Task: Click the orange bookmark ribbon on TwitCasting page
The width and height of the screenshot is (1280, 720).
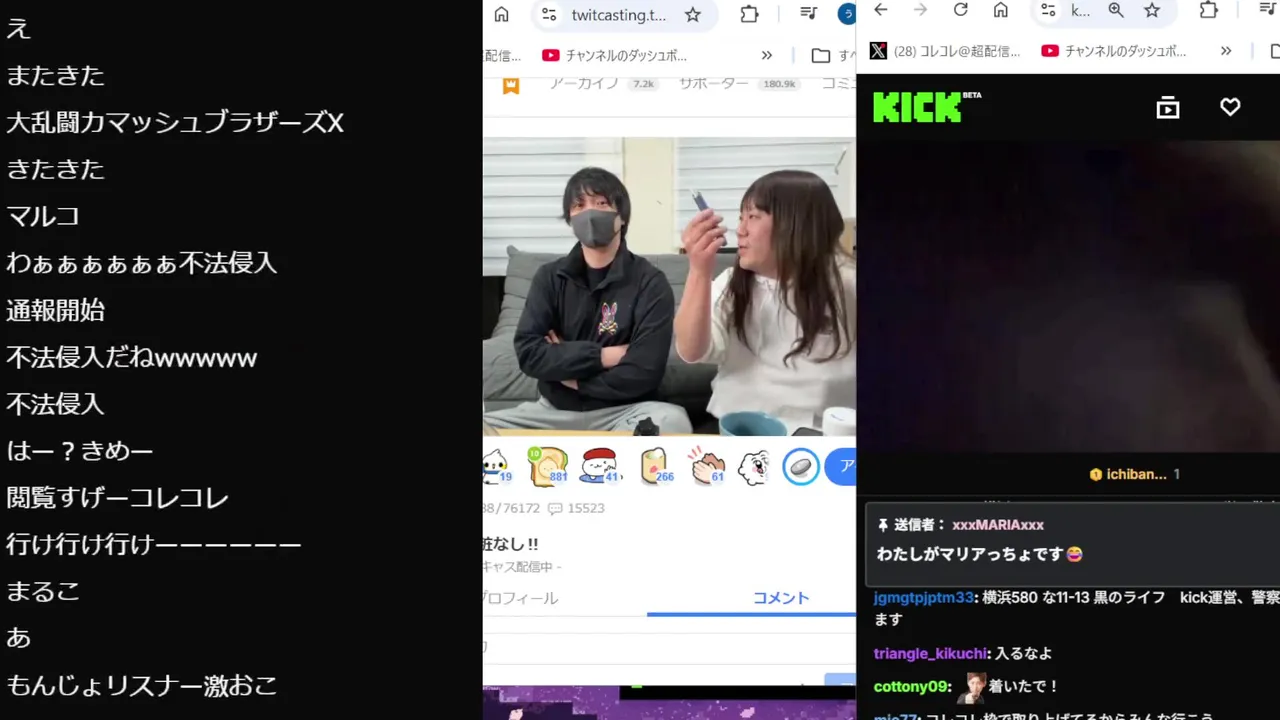Action: click(511, 85)
